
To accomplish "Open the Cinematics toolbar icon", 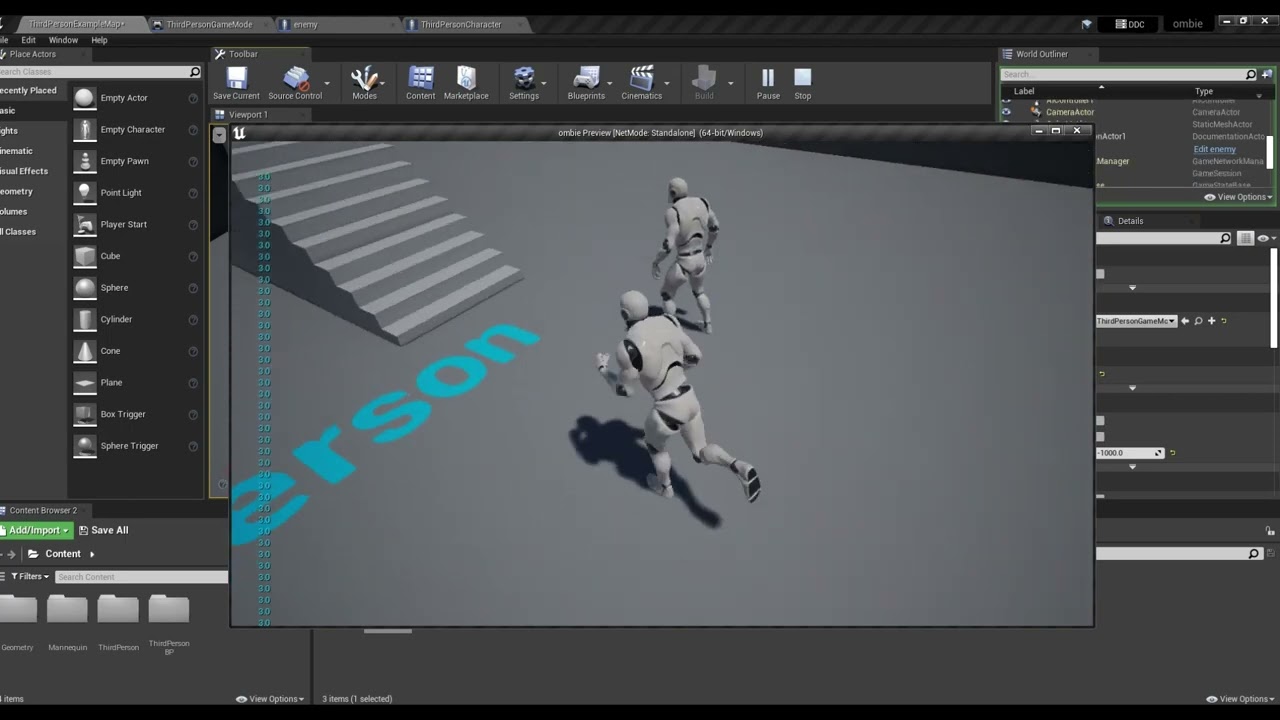I will pyautogui.click(x=642, y=78).
